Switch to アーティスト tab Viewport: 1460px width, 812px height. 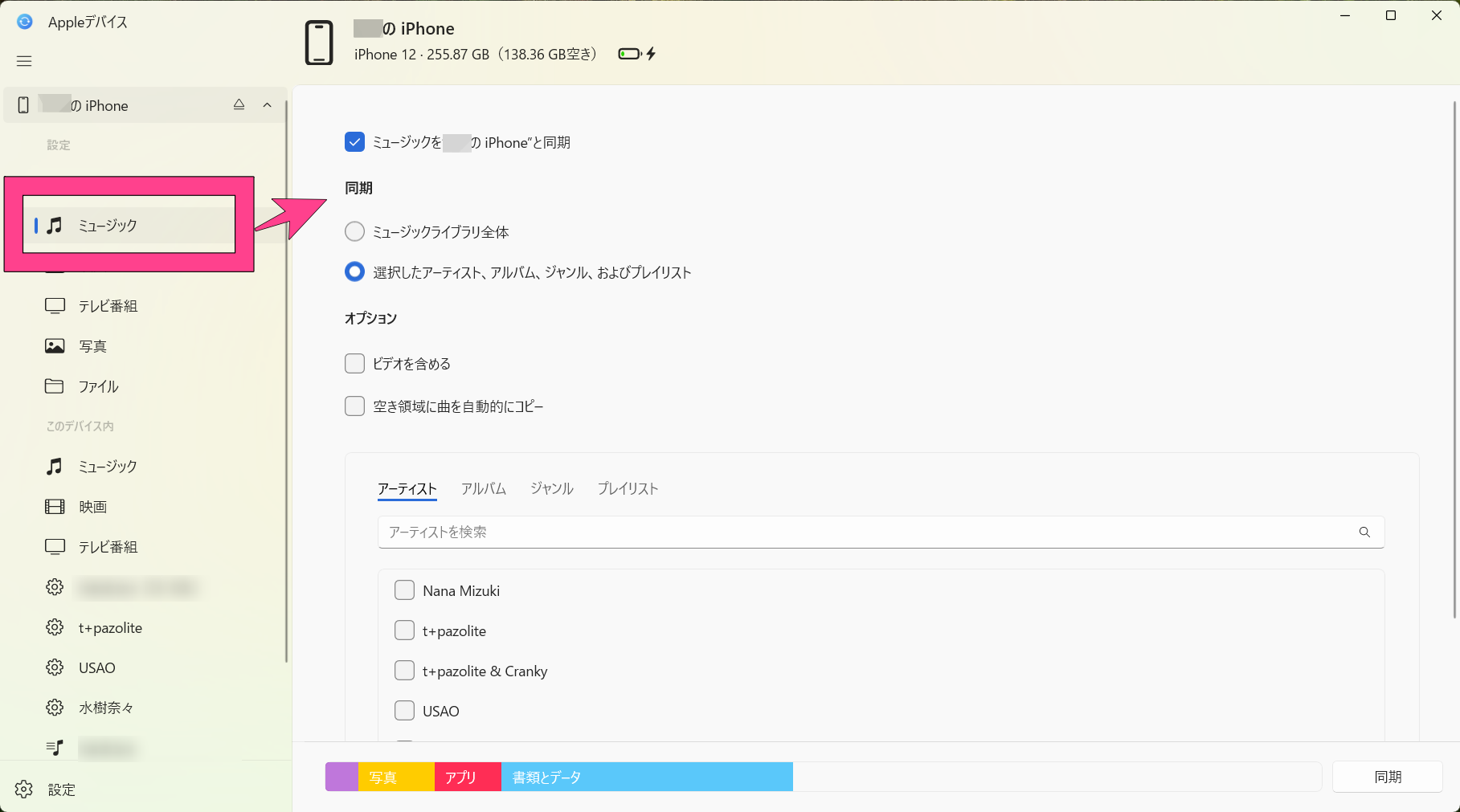[x=407, y=488]
